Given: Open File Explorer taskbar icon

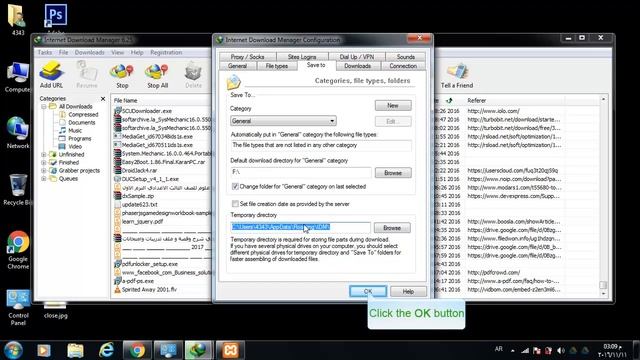Looking at the screenshot, I should point(75,350).
